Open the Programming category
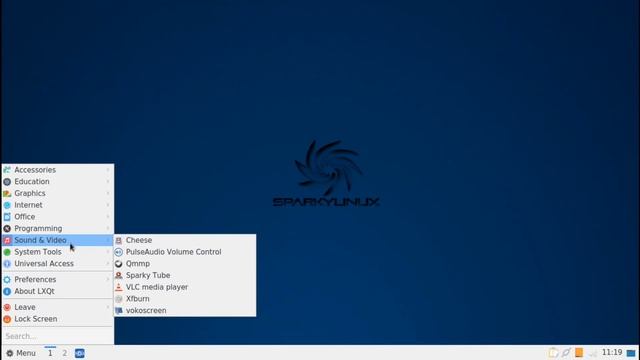The height and width of the screenshot is (360, 640). [x=58, y=229]
